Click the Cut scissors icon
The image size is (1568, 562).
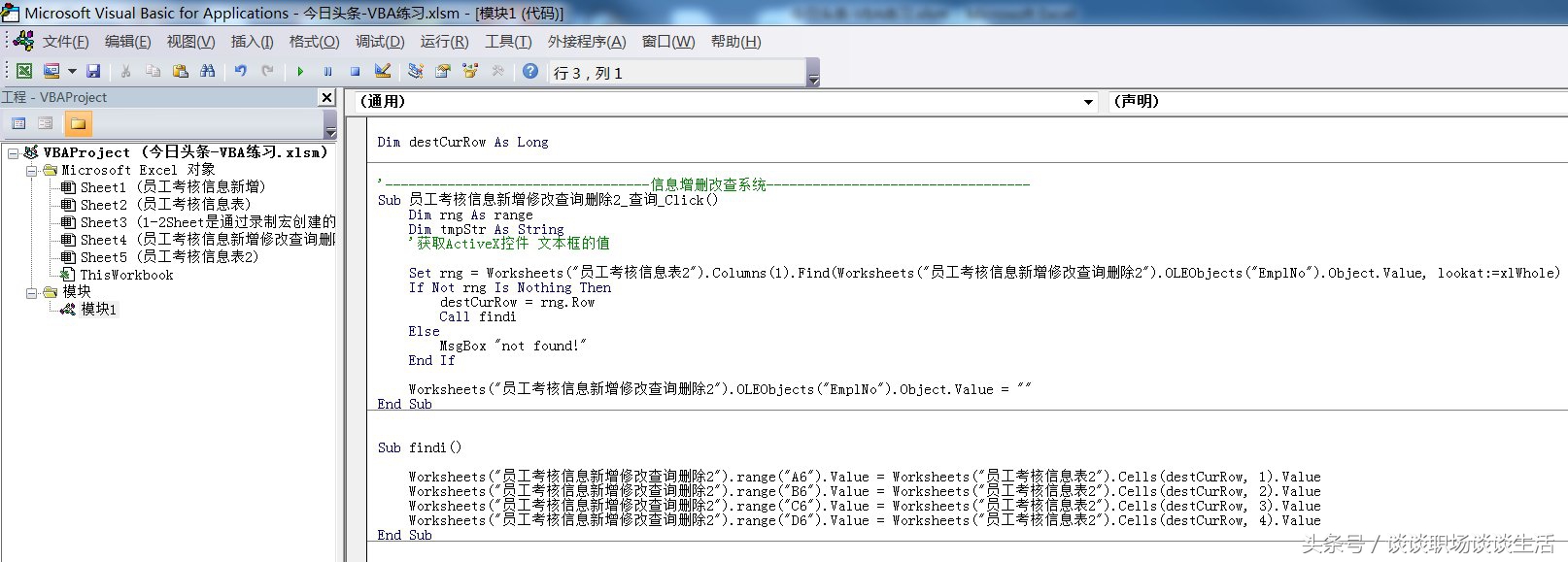[x=125, y=71]
